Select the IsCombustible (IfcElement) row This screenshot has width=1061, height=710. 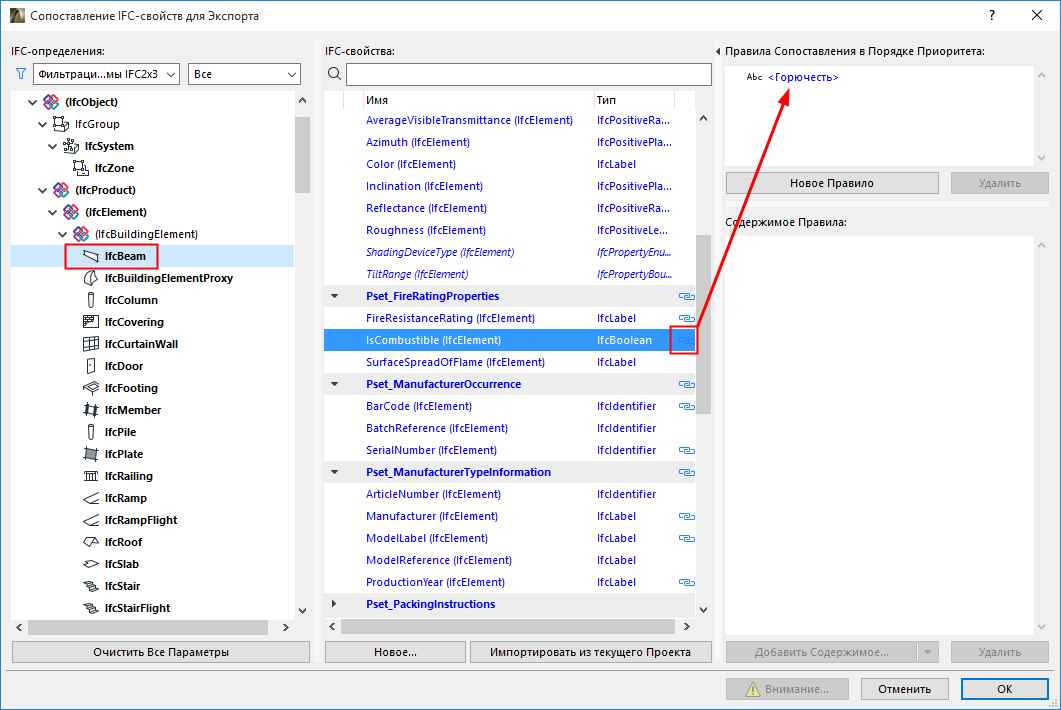coord(510,340)
